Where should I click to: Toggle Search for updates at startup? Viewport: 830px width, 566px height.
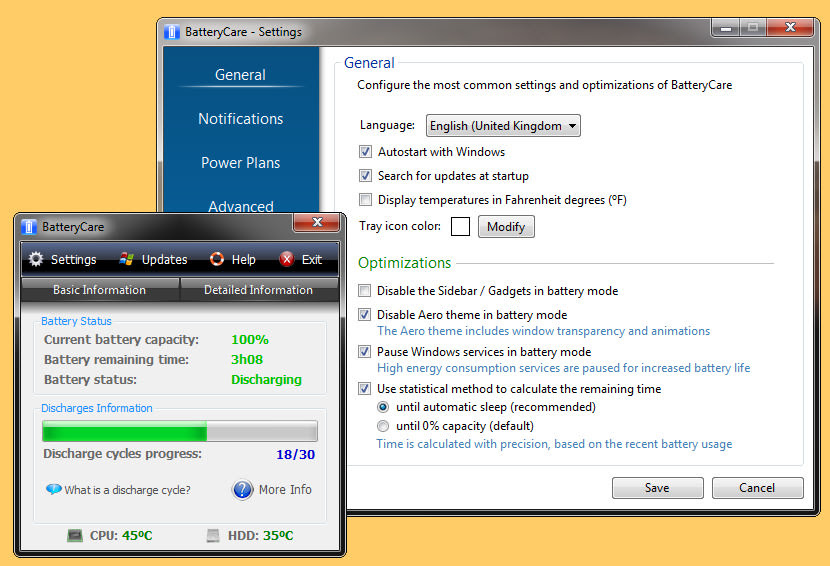365,176
